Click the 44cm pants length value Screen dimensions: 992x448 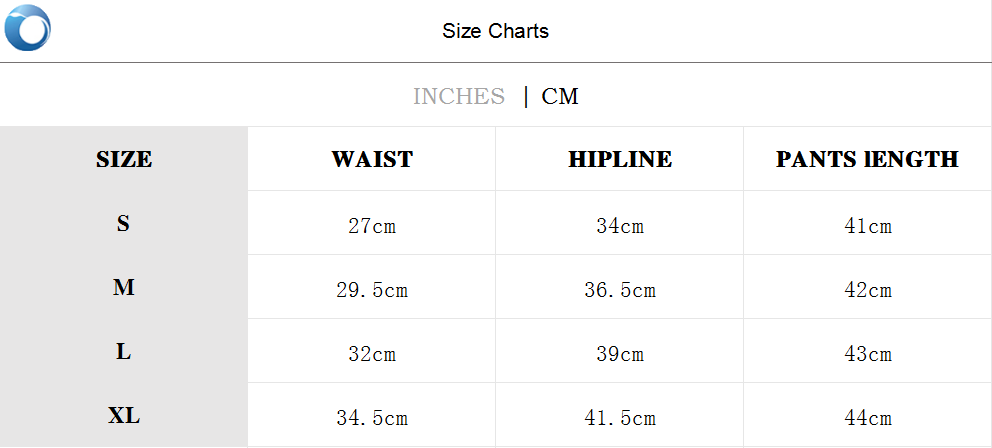click(x=867, y=418)
